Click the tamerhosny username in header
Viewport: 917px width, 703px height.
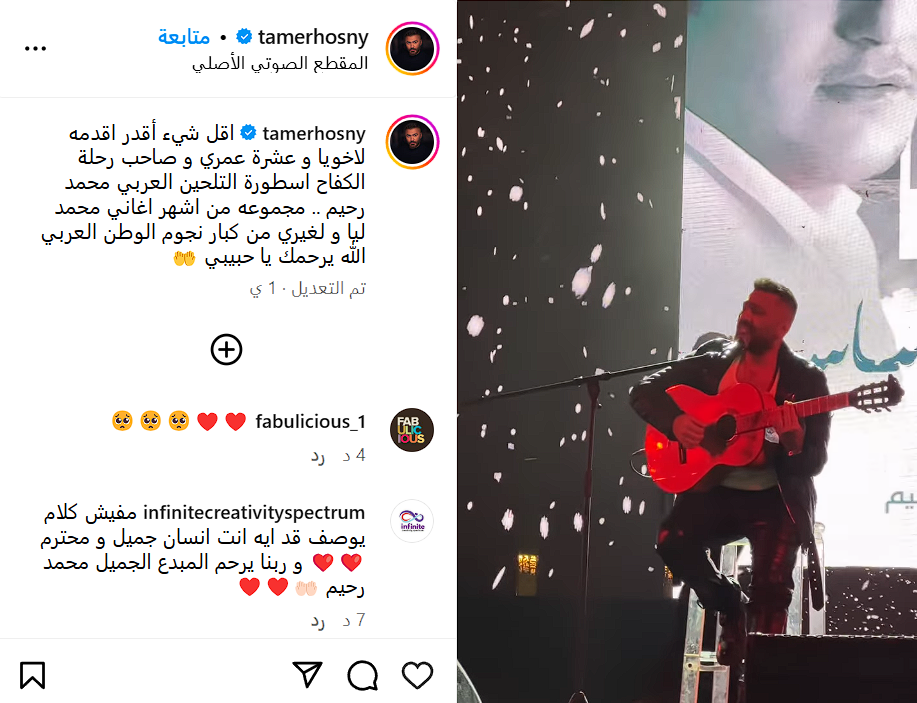click(313, 37)
